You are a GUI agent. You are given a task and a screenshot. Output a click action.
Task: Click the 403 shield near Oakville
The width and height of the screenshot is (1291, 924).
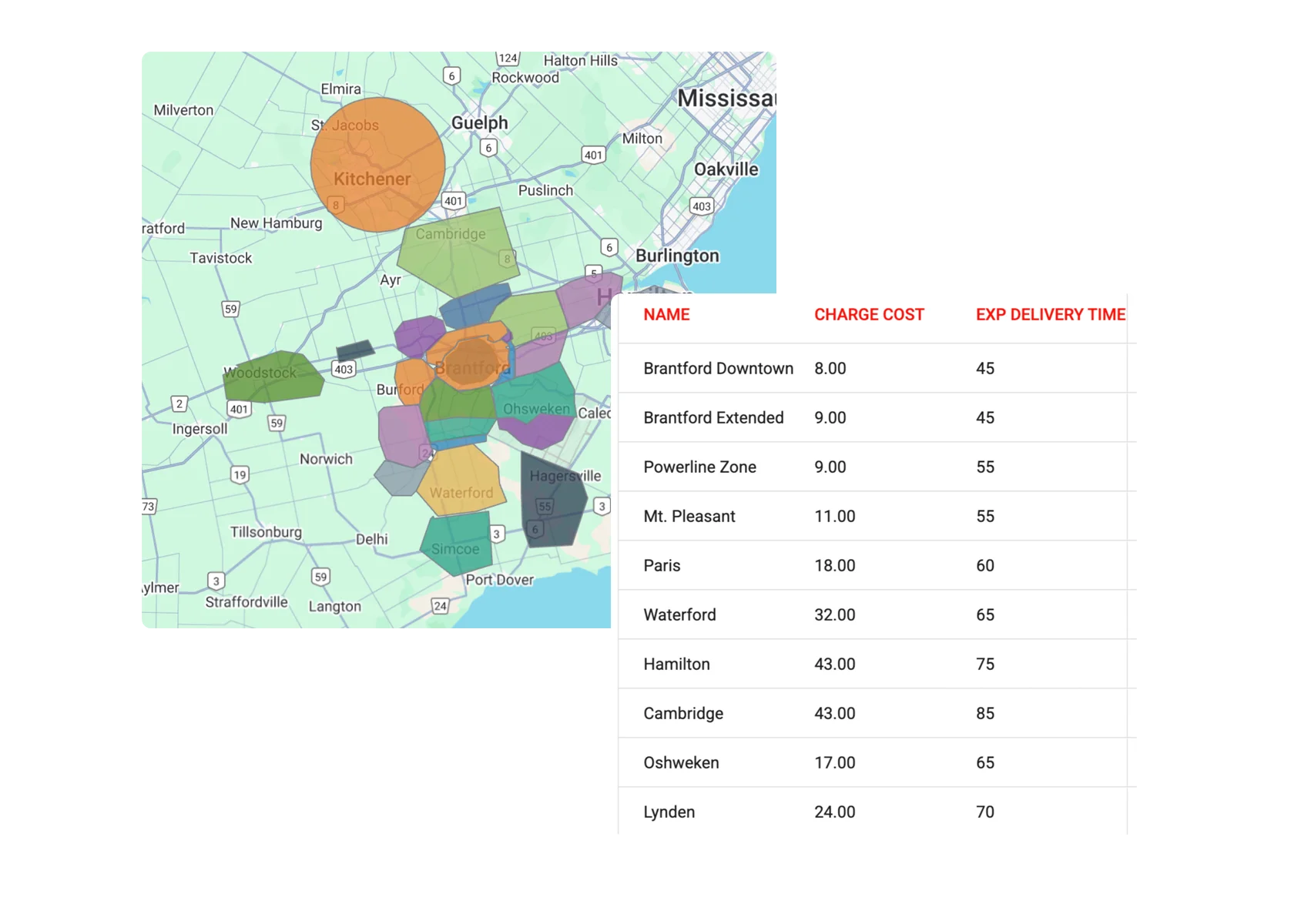click(701, 206)
